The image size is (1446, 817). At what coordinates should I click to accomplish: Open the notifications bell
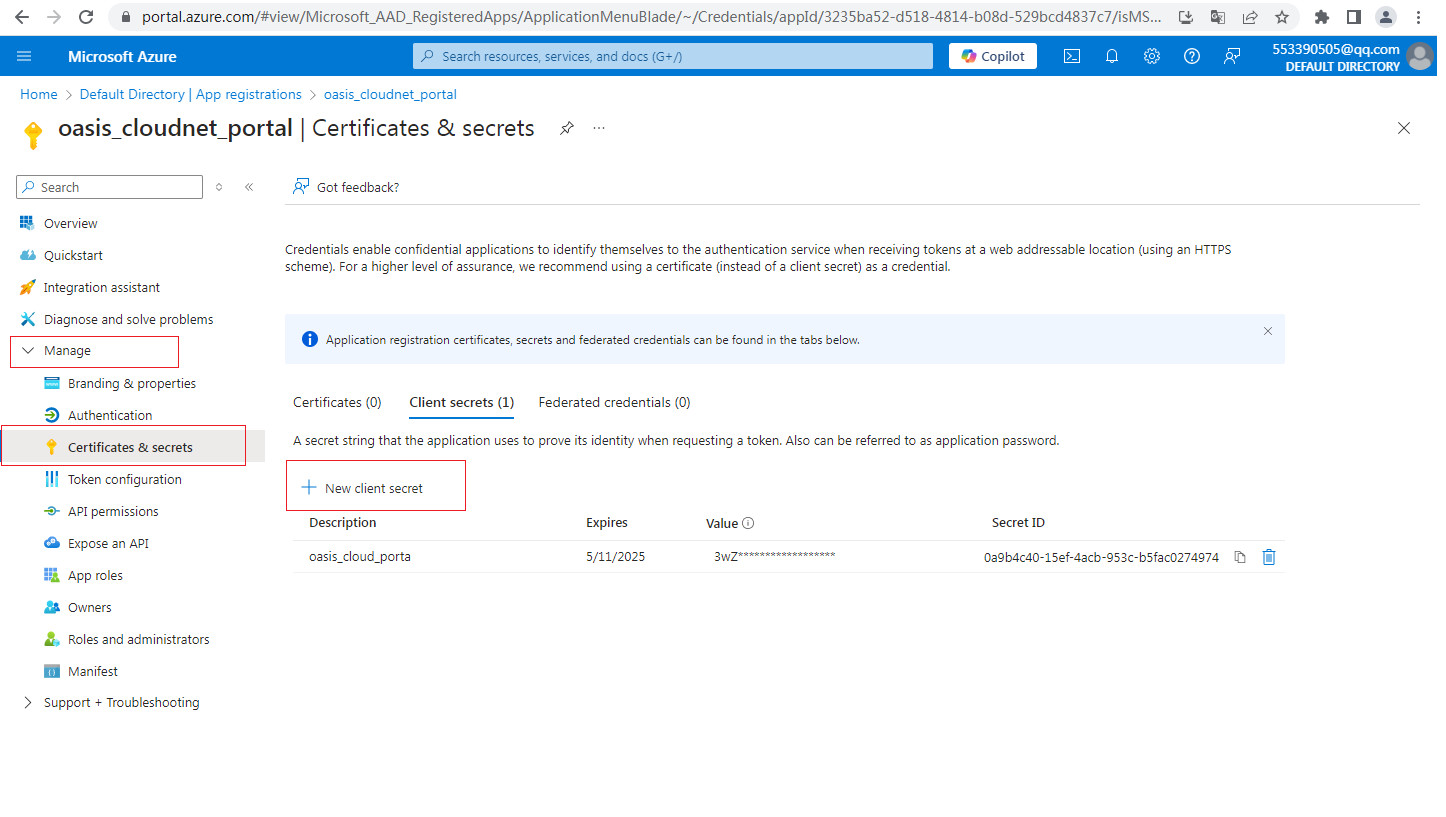1111,56
